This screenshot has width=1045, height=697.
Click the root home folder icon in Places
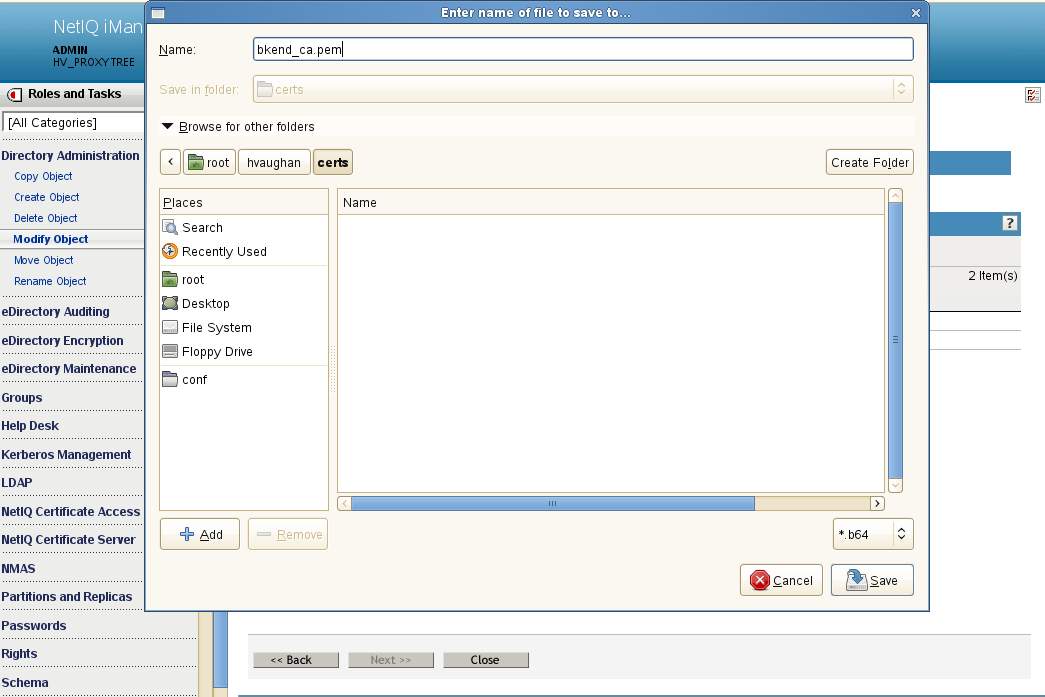[x=170, y=279]
